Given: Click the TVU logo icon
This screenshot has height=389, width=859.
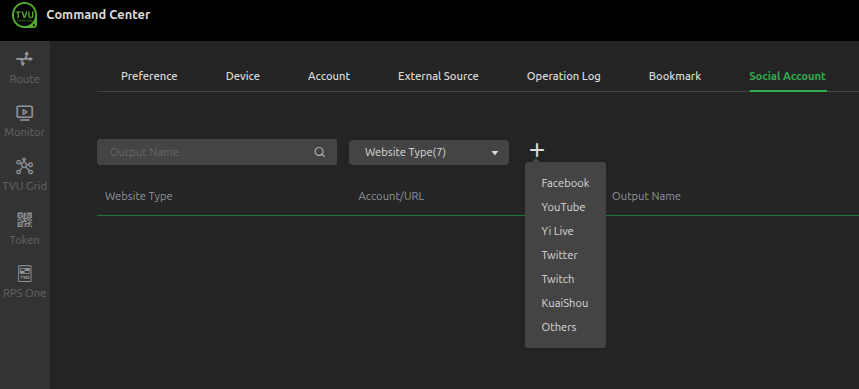Looking at the screenshot, I should point(25,15).
